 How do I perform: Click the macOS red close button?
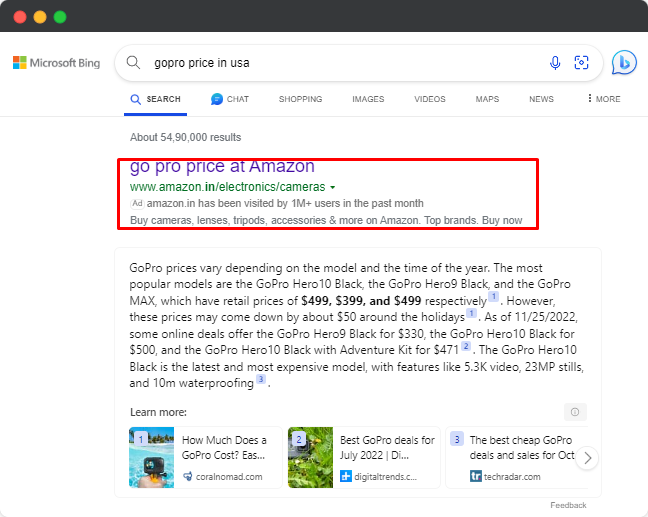tap(20, 17)
